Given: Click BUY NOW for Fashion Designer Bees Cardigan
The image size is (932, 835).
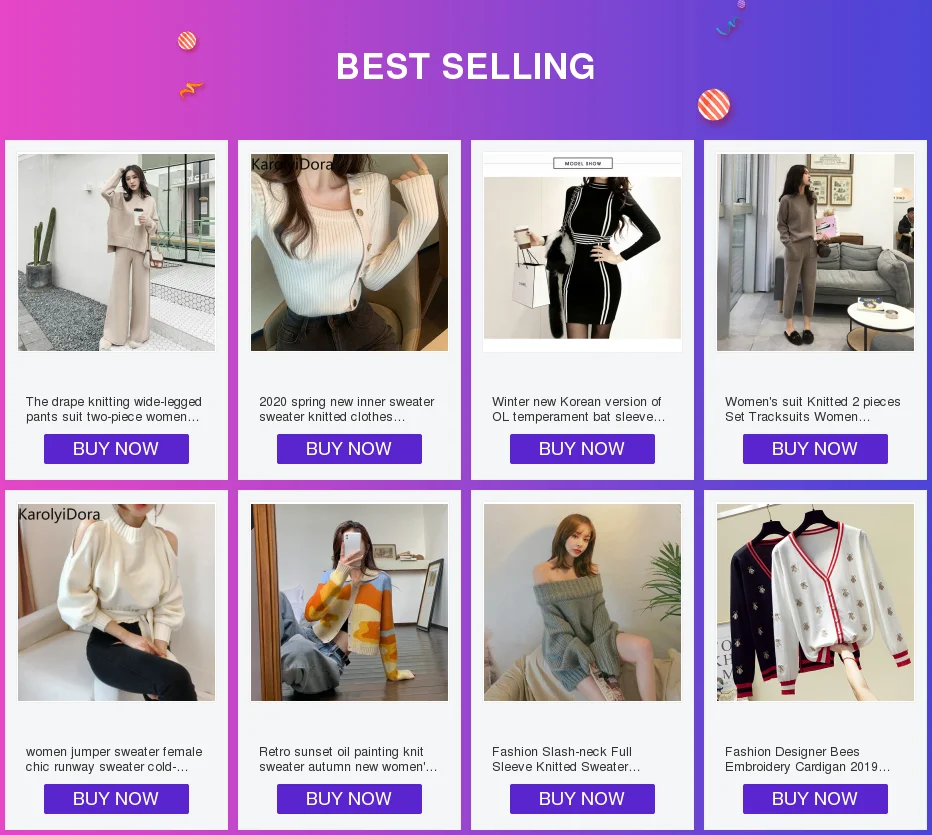Looking at the screenshot, I should [815, 799].
